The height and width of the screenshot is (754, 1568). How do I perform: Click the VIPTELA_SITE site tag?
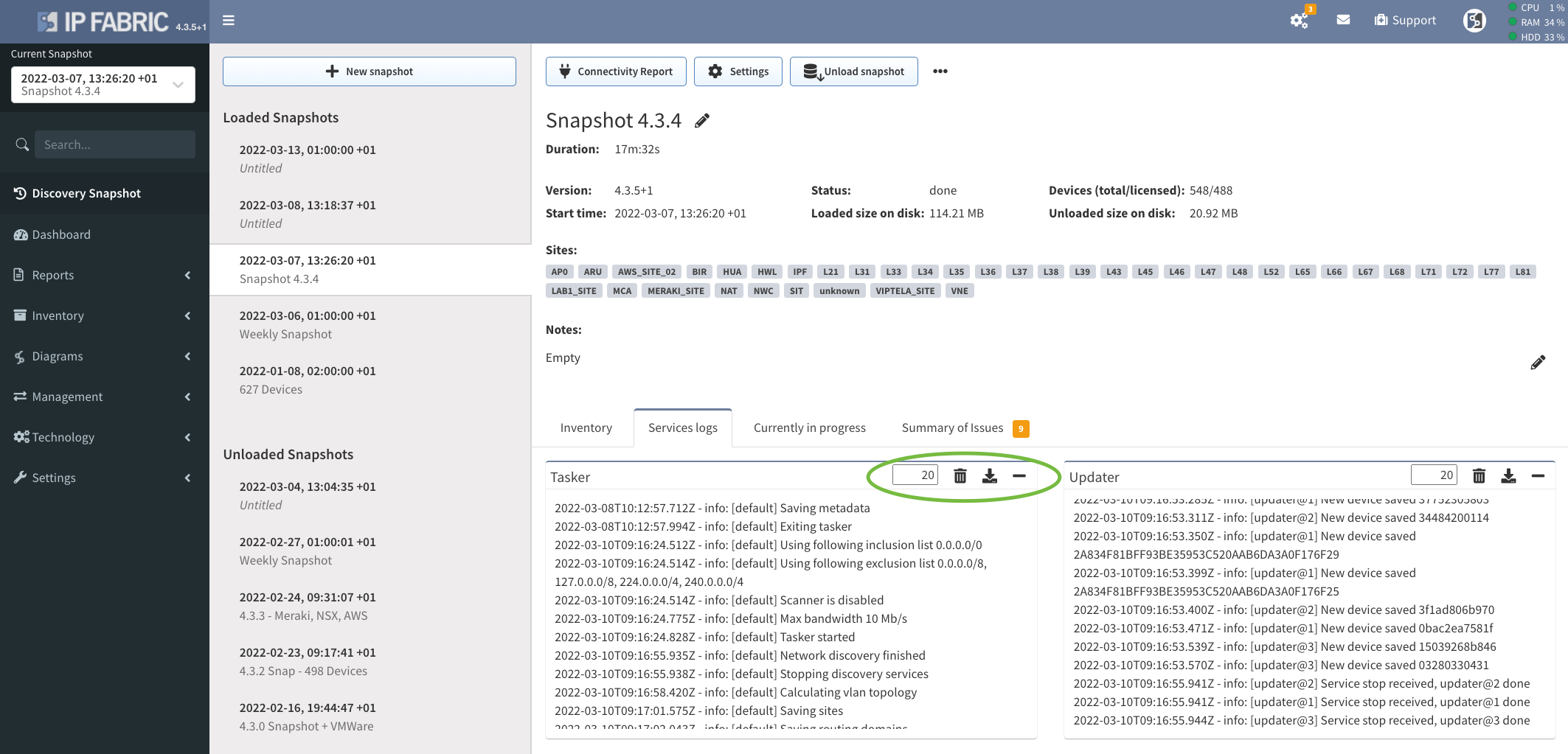tap(905, 291)
